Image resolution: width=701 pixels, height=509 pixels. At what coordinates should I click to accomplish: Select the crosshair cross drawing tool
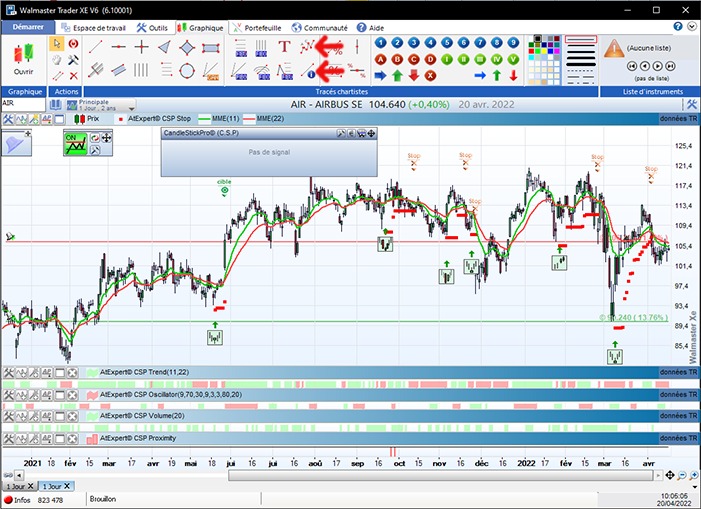pyautogui.click(x=141, y=46)
